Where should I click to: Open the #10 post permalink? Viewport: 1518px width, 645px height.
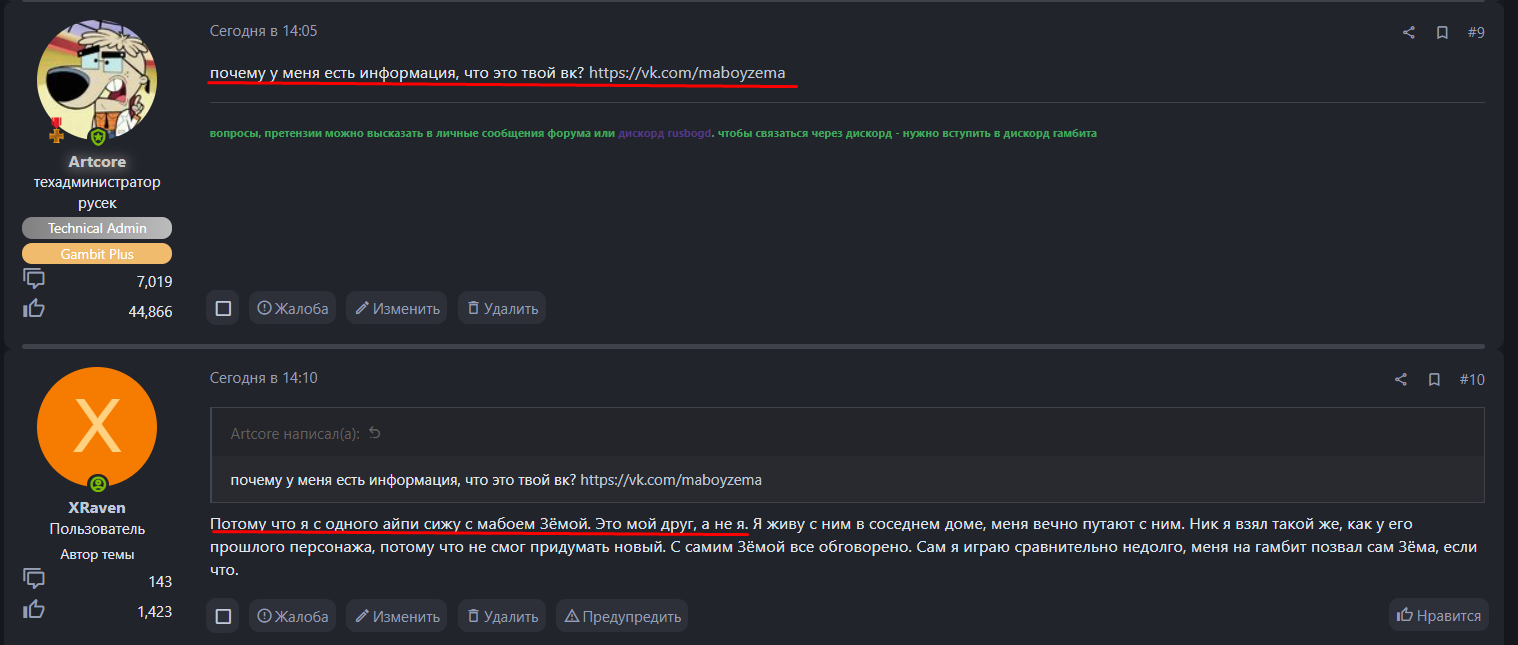(1472, 380)
